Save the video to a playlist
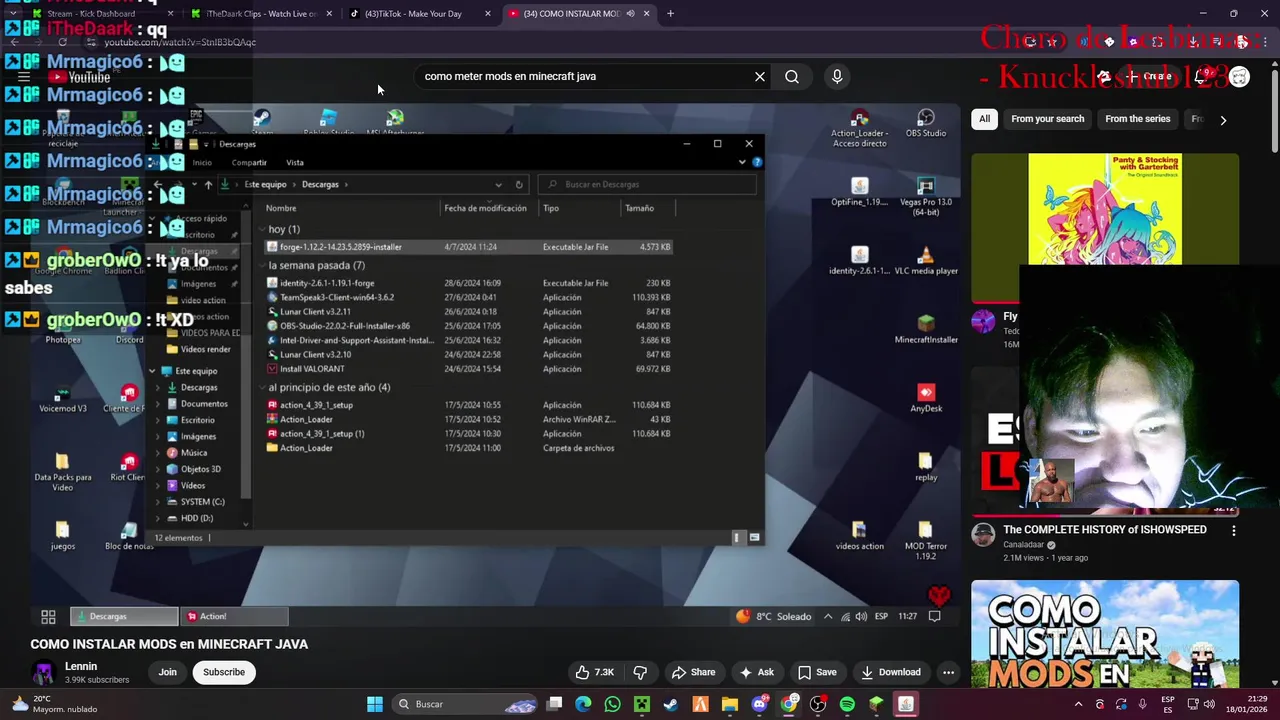The width and height of the screenshot is (1280, 720). [817, 672]
